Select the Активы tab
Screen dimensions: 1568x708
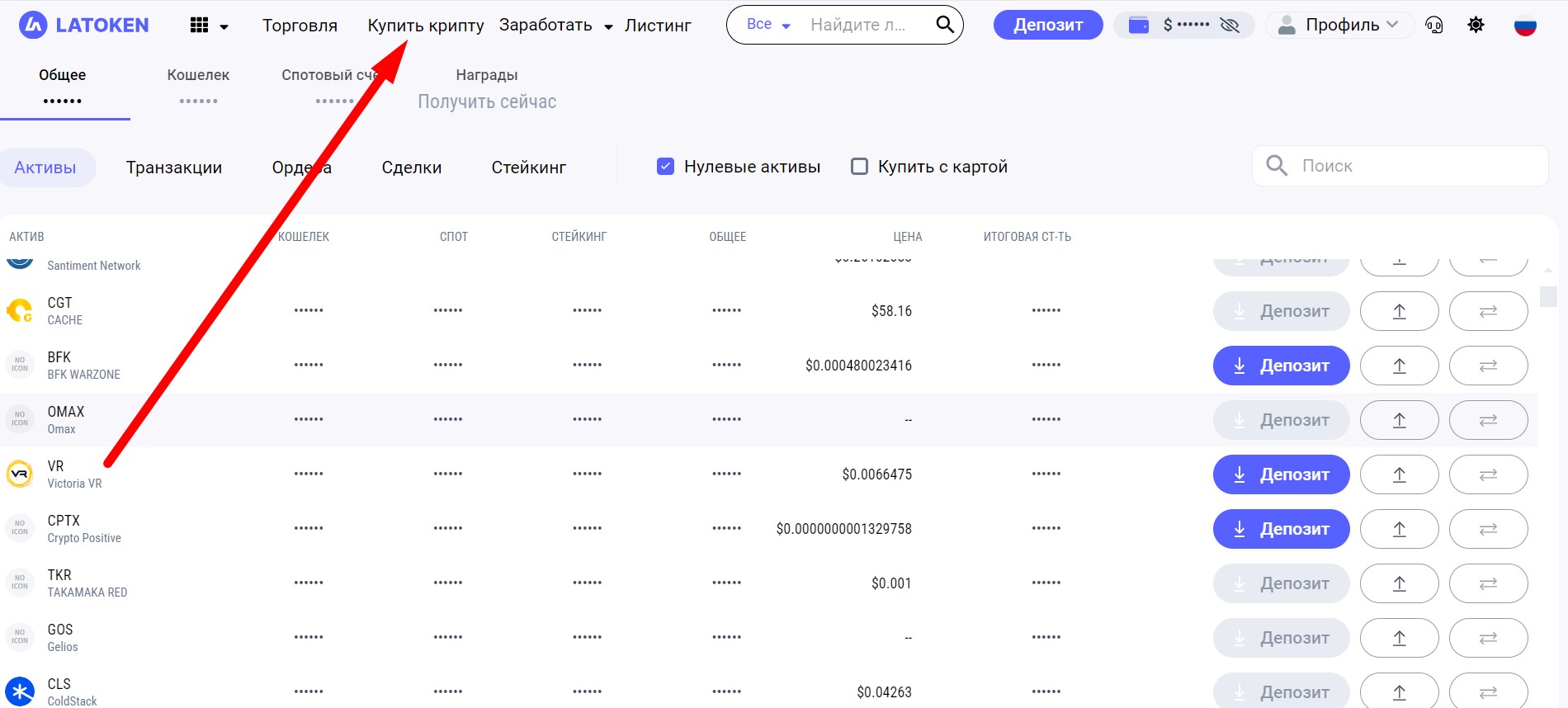pos(45,168)
